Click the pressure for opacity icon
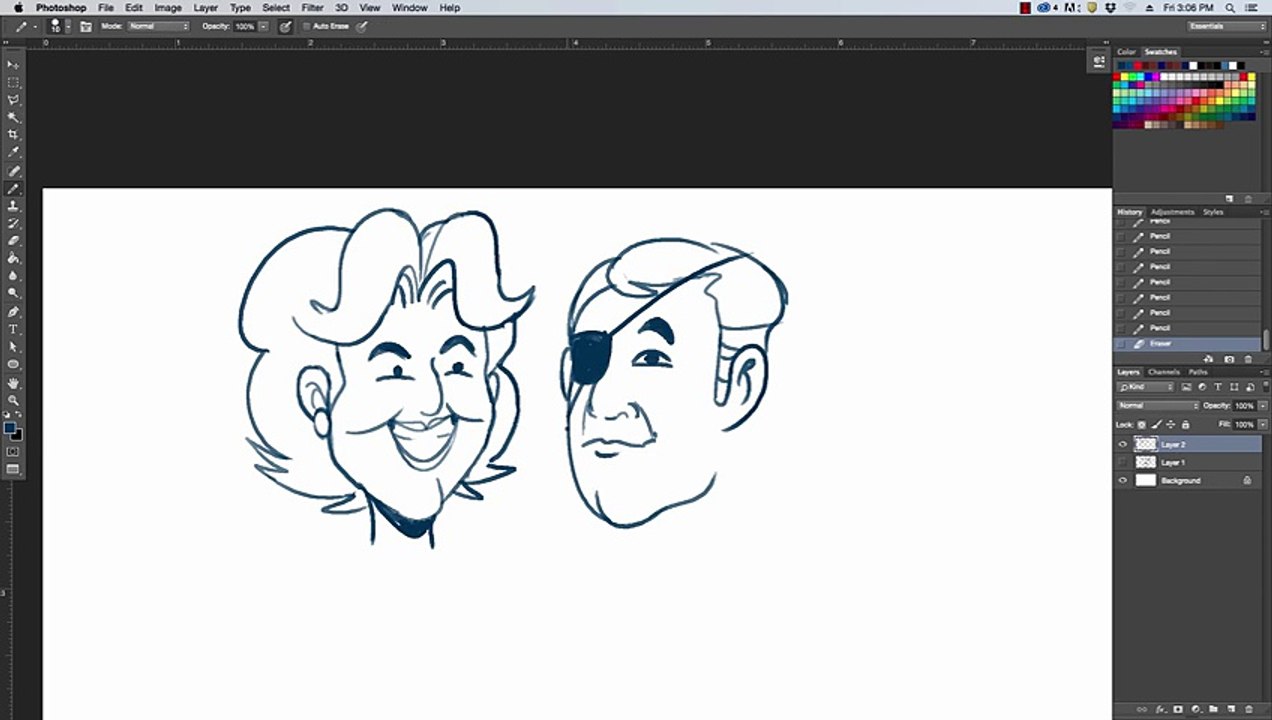The image size is (1272, 720). pos(286,27)
